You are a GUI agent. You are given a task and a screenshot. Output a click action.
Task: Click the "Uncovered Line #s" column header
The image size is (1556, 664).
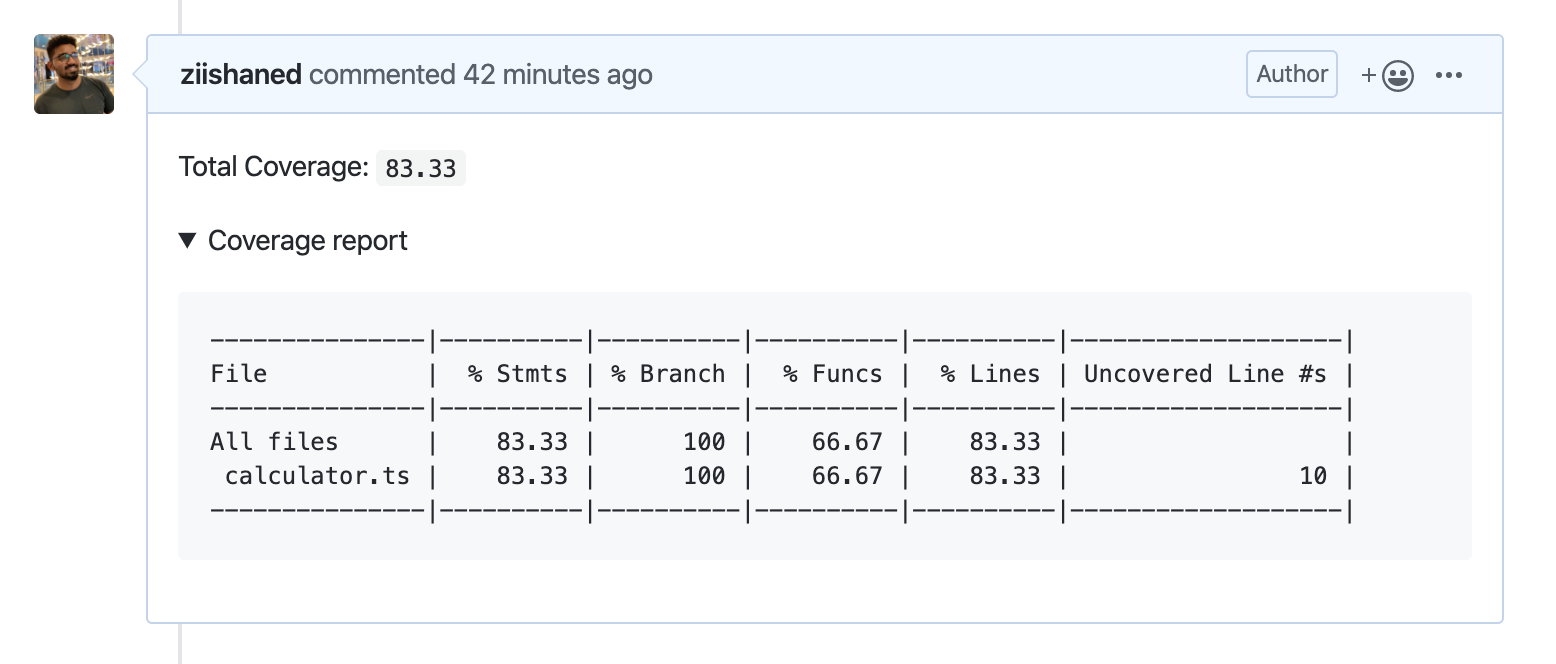[x=1205, y=374]
